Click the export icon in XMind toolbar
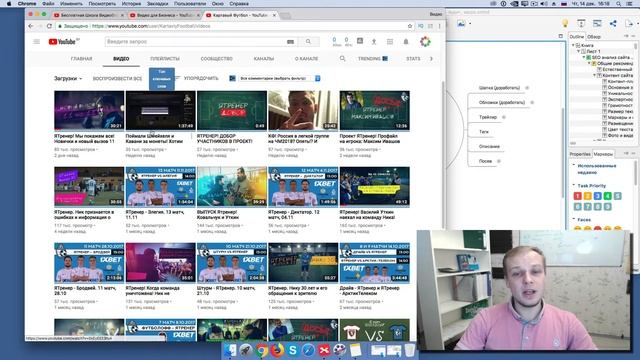 (x=629, y=24)
